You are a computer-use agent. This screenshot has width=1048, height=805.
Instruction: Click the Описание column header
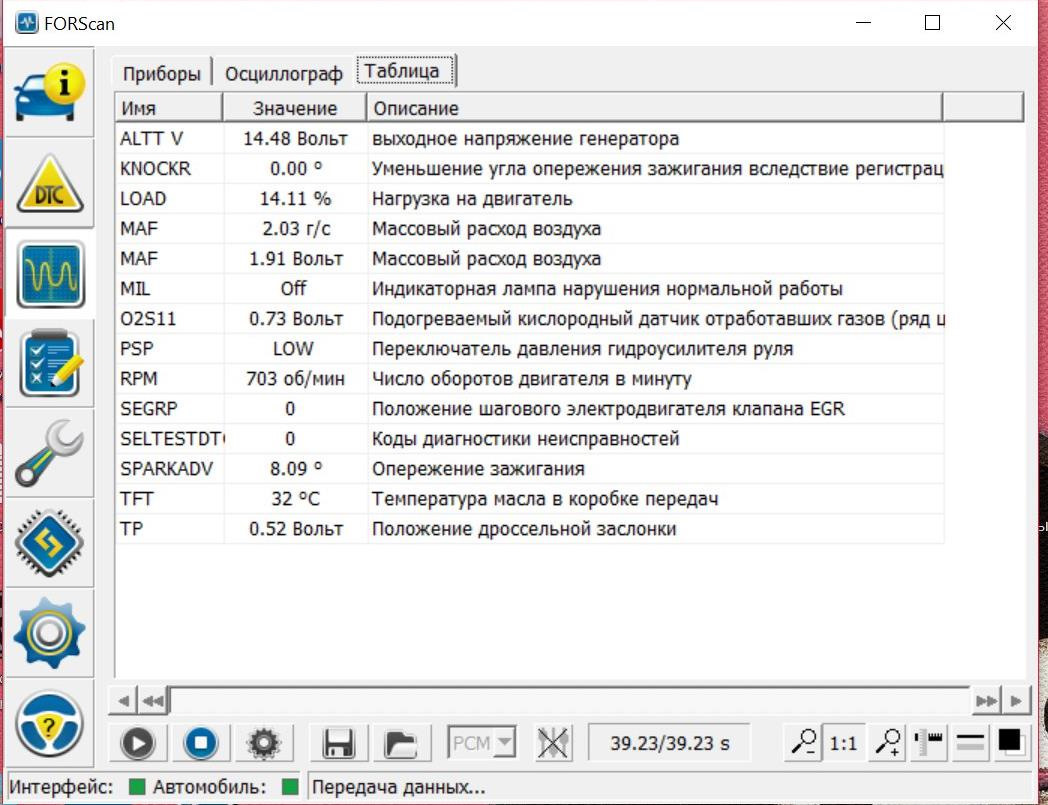coord(655,108)
